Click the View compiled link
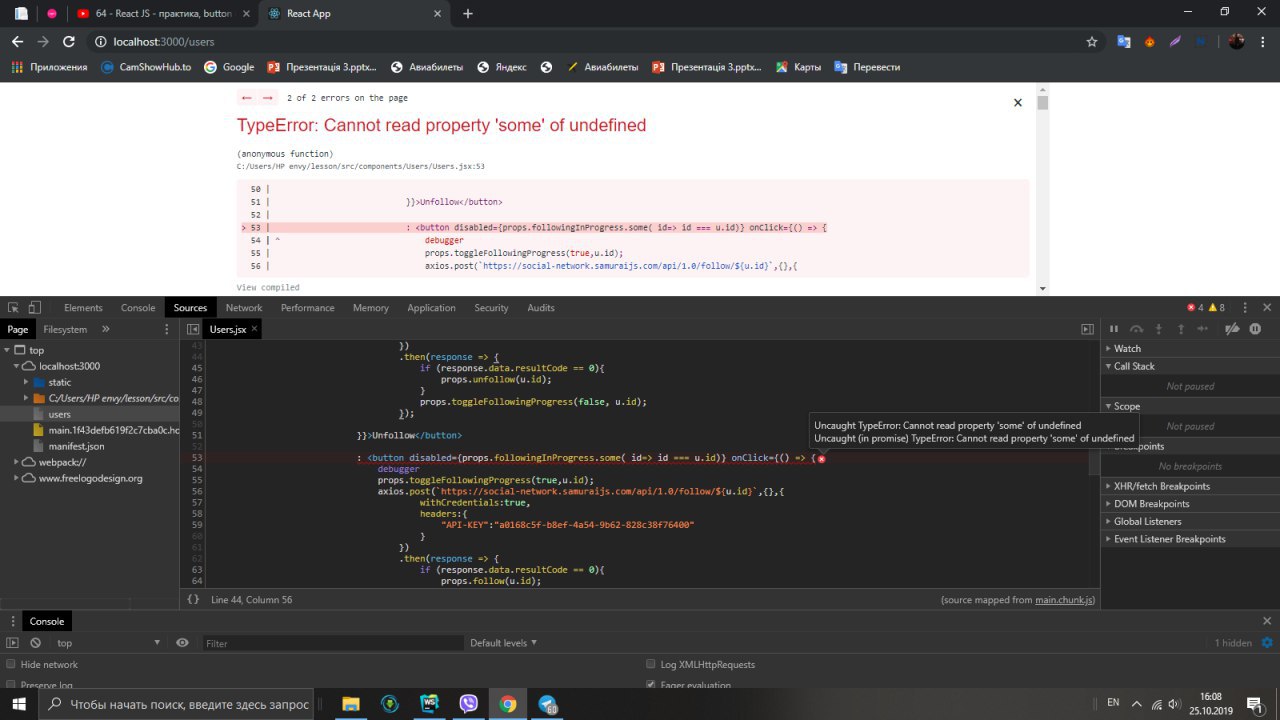The width and height of the screenshot is (1280, 720). [x=268, y=287]
